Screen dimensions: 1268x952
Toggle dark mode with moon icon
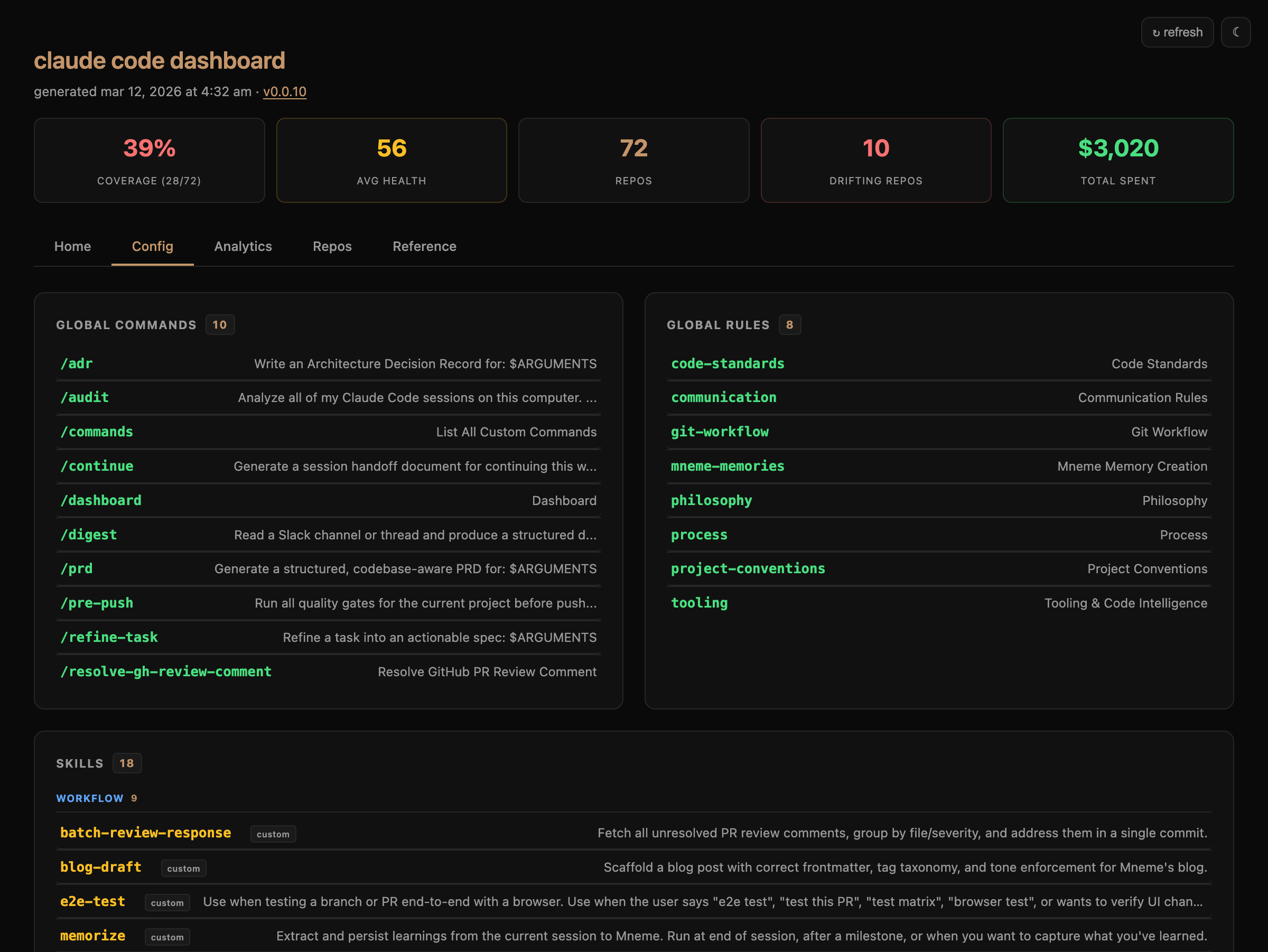point(1235,32)
